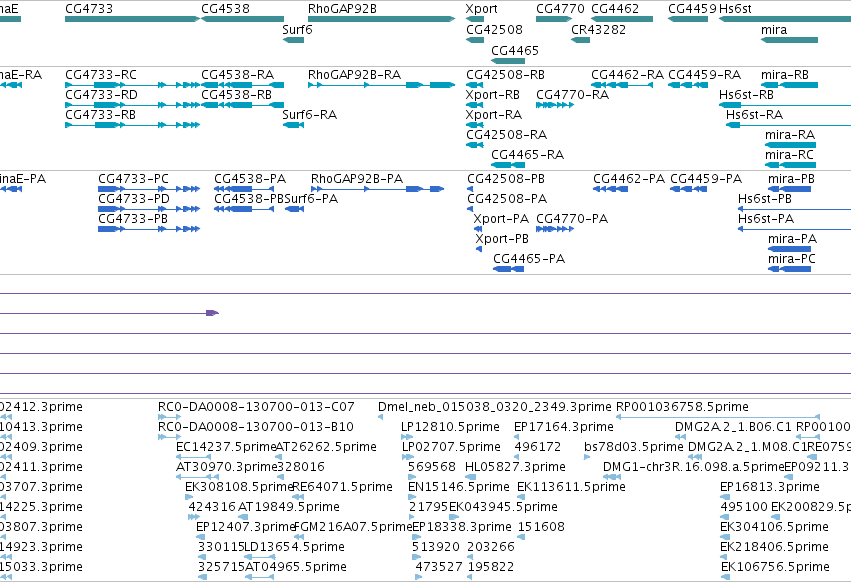Image resolution: width=851 pixels, height=582 pixels.
Task: Select the Hs6st gene label
Action: (735, 9)
